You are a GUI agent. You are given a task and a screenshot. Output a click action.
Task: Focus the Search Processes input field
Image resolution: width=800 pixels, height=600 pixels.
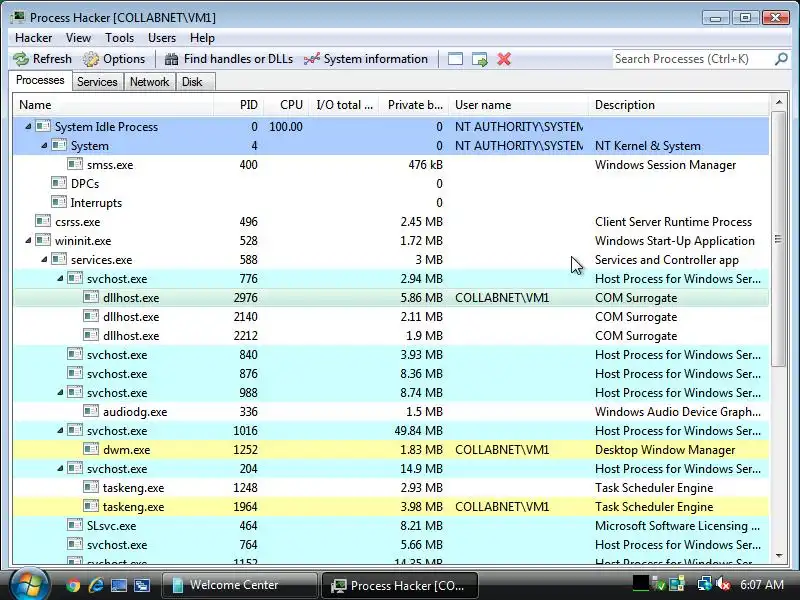693,59
